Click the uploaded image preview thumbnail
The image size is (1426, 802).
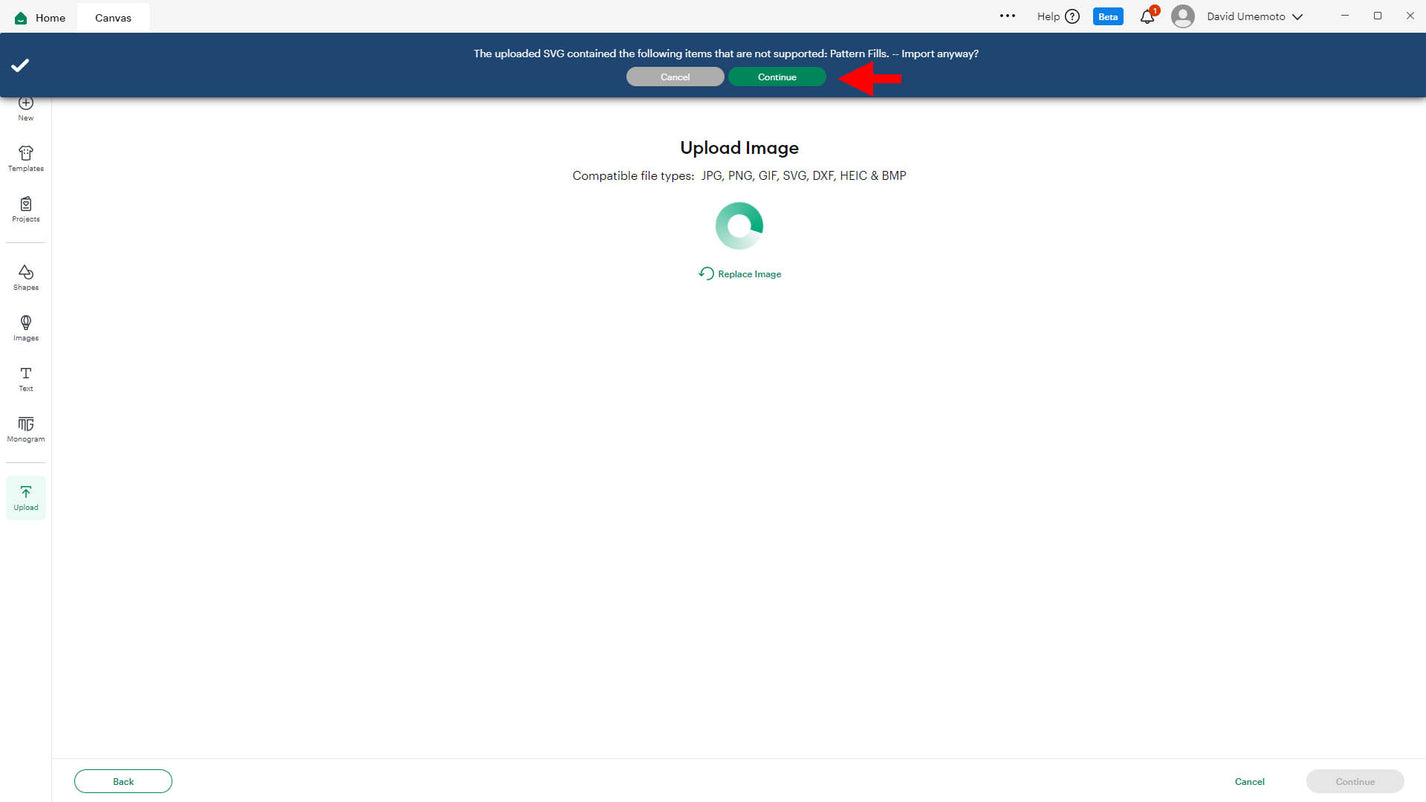(739, 226)
